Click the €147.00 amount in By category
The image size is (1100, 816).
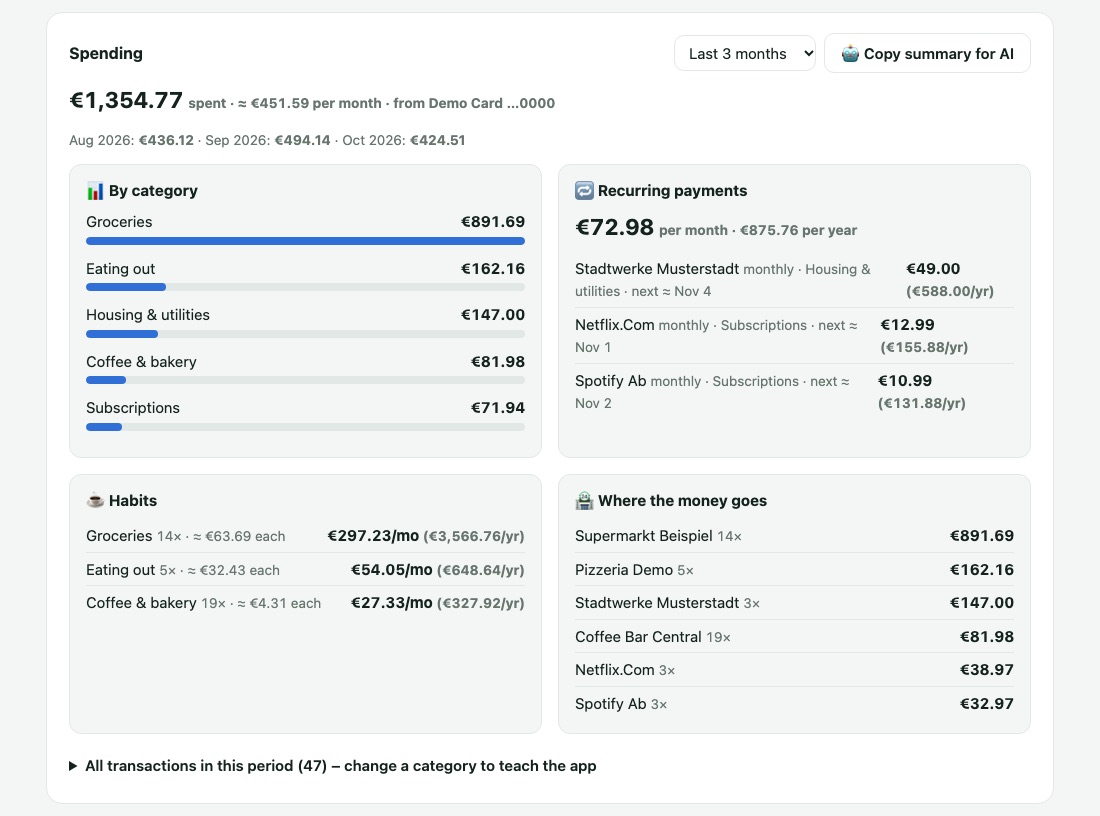pyautogui.click(x=492, y=315)
